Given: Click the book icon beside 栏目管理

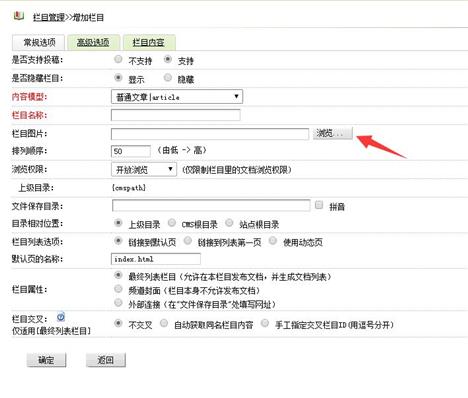Looking at the screenshot, I should [x=18, y=16].
